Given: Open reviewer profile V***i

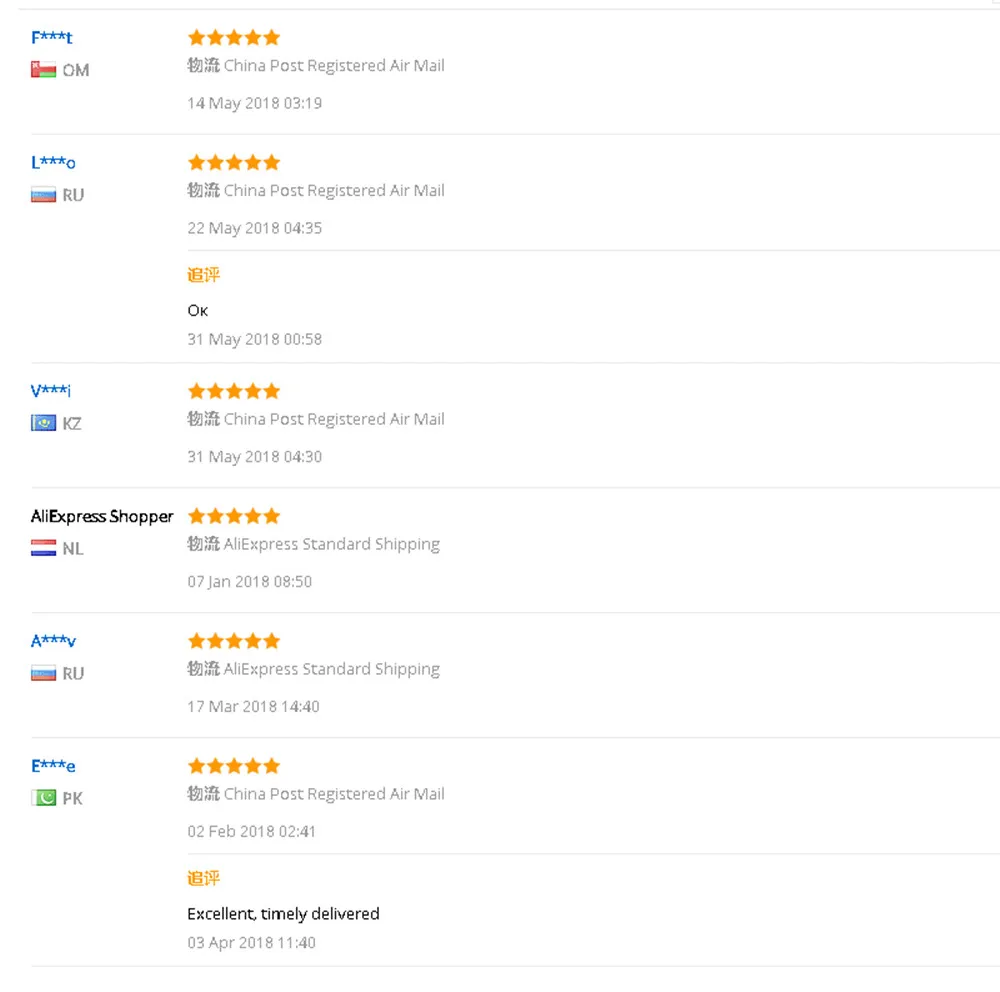Looking at the screenshot, I should [x=51, y=390].
